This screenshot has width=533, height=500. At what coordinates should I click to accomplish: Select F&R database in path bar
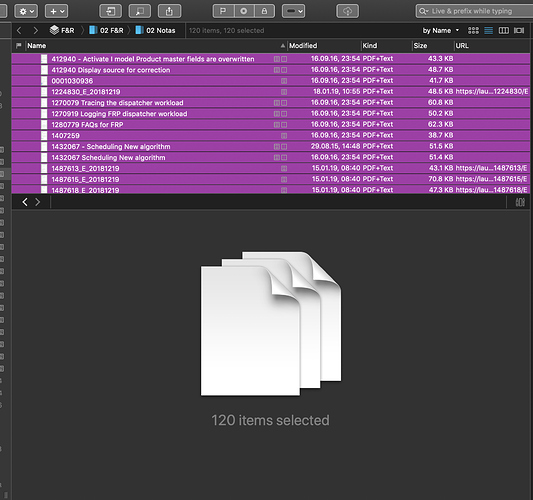pos(62,31)
